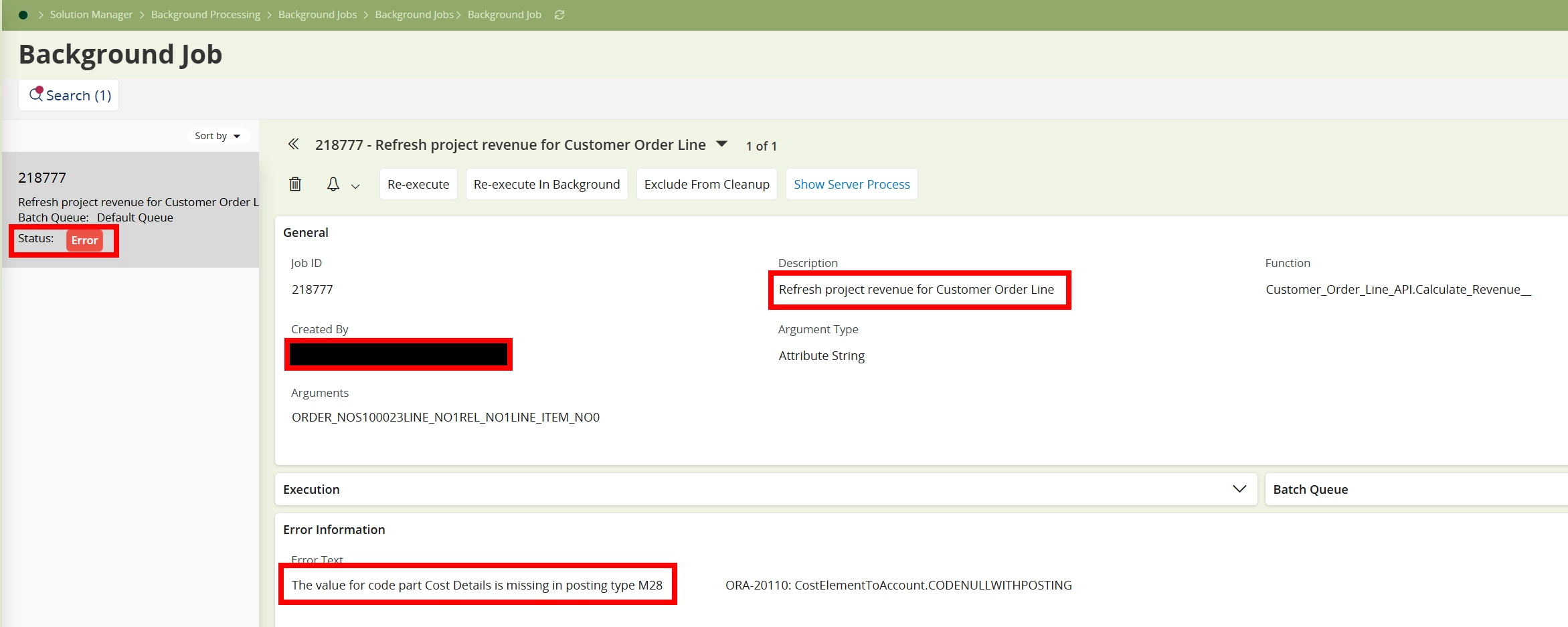Screen dimensions: 1568x627
Task: Open the Background Job breadcrumb
Action: point(505,15)
